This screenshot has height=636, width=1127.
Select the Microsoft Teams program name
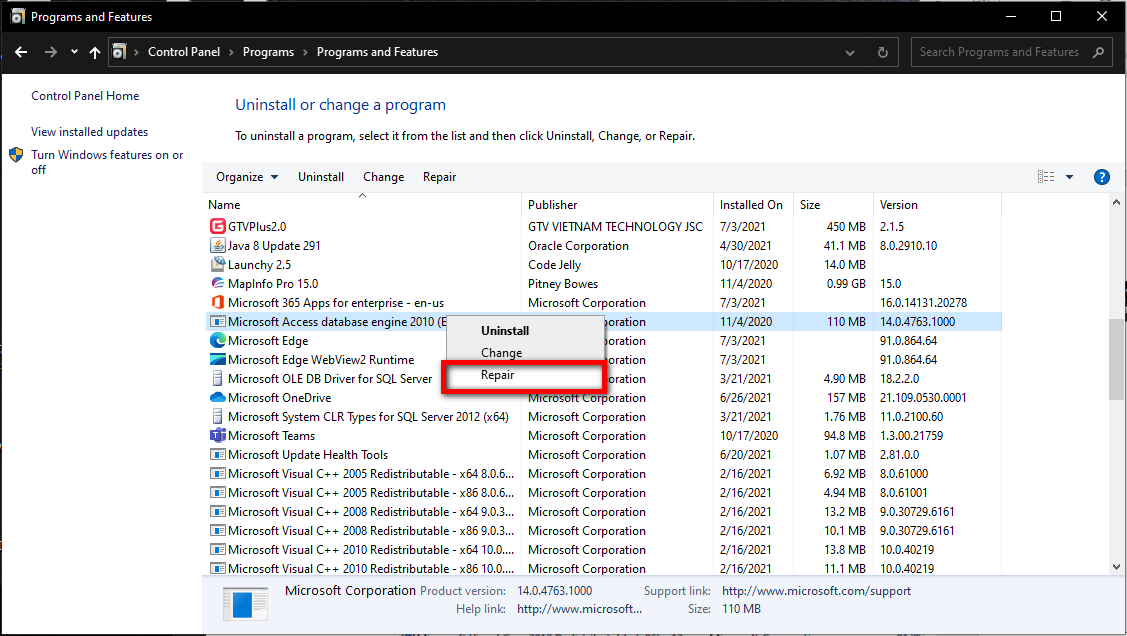click(271, 435)
